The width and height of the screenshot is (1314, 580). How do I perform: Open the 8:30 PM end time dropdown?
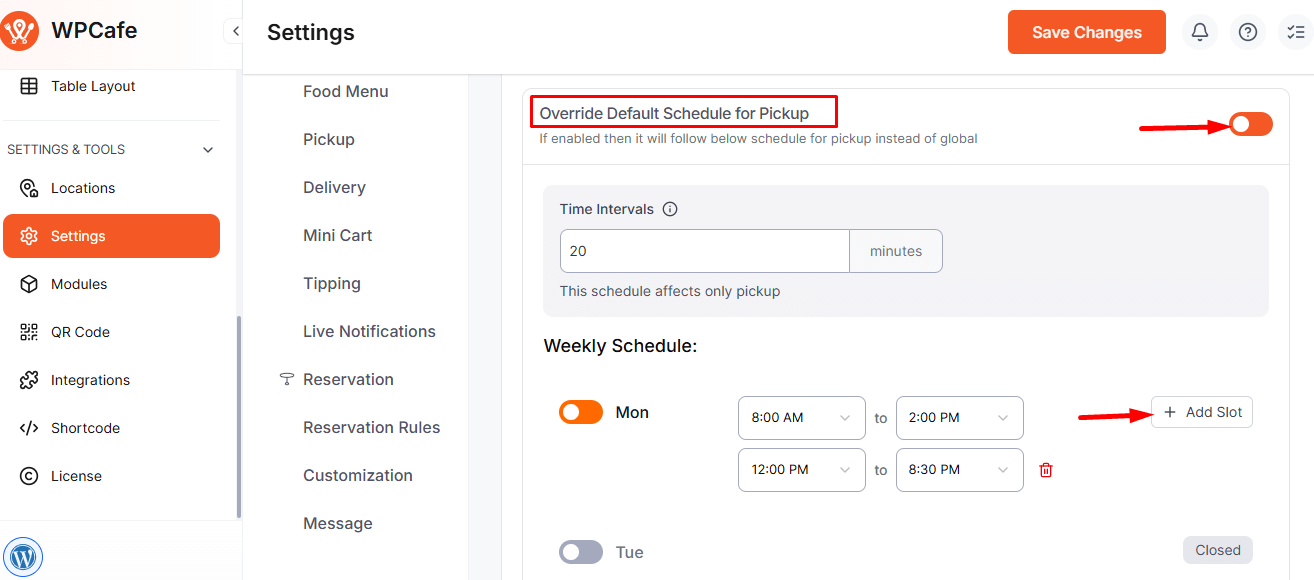[x=959, y=470]
